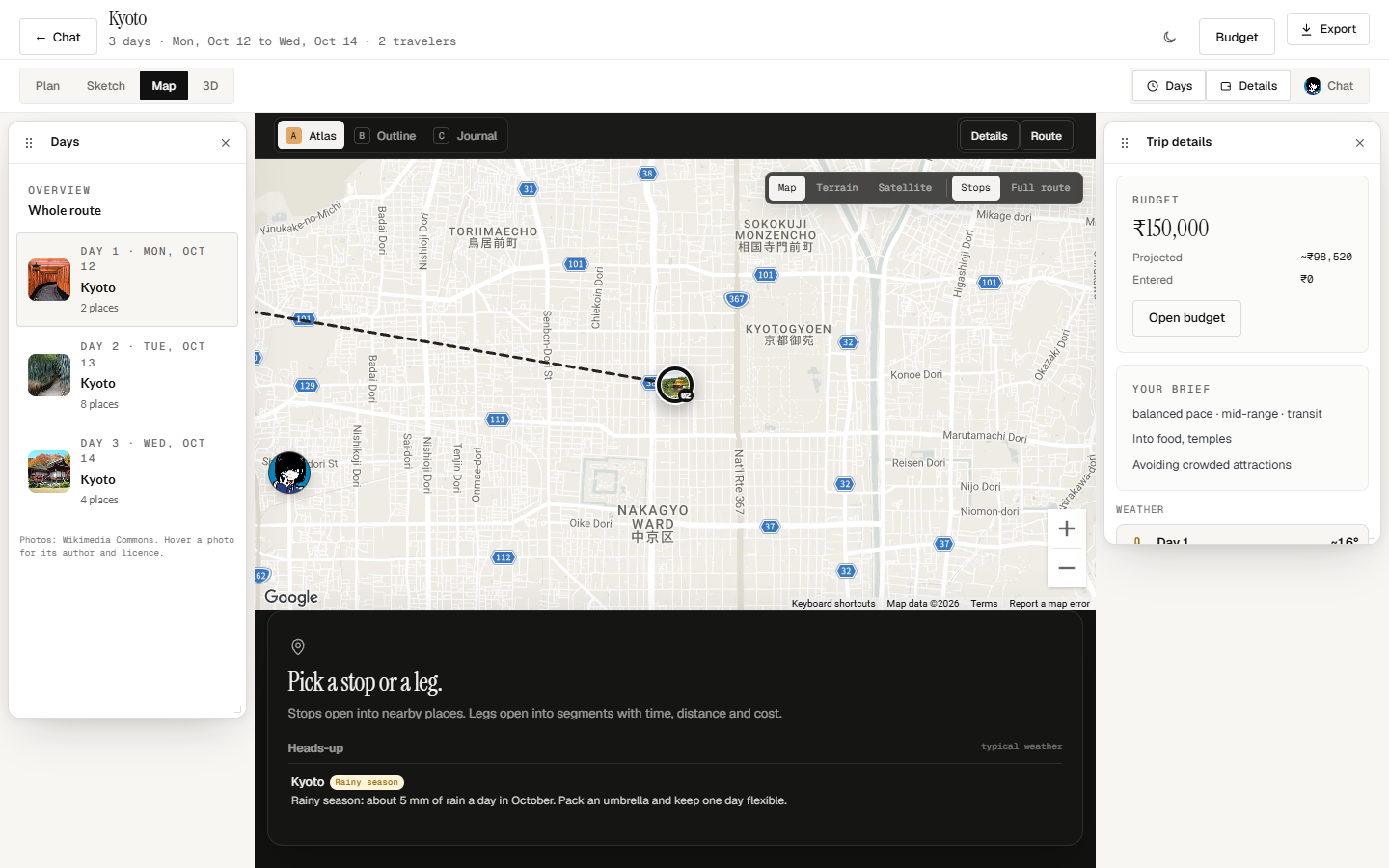This screenshot has height=868, width=1389.
Task: Switch map layer to Satellite
Action: [x=905, y=188]
